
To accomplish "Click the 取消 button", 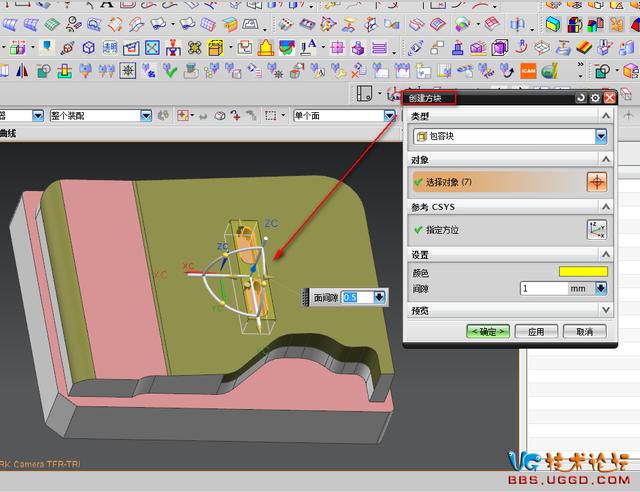I will pos(584,331).
